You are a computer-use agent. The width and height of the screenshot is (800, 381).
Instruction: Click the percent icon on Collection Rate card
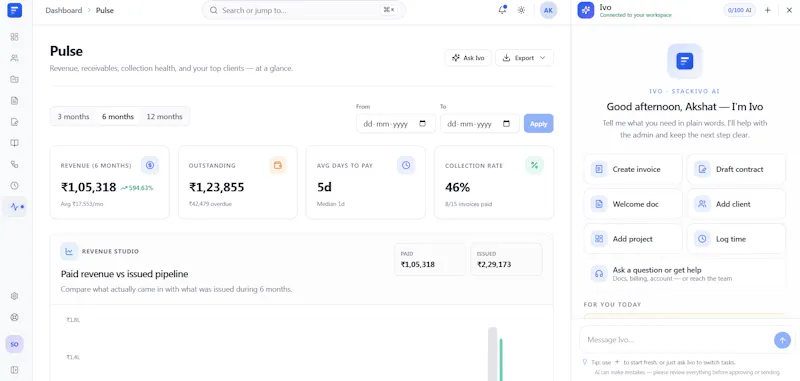pos(534,165)
